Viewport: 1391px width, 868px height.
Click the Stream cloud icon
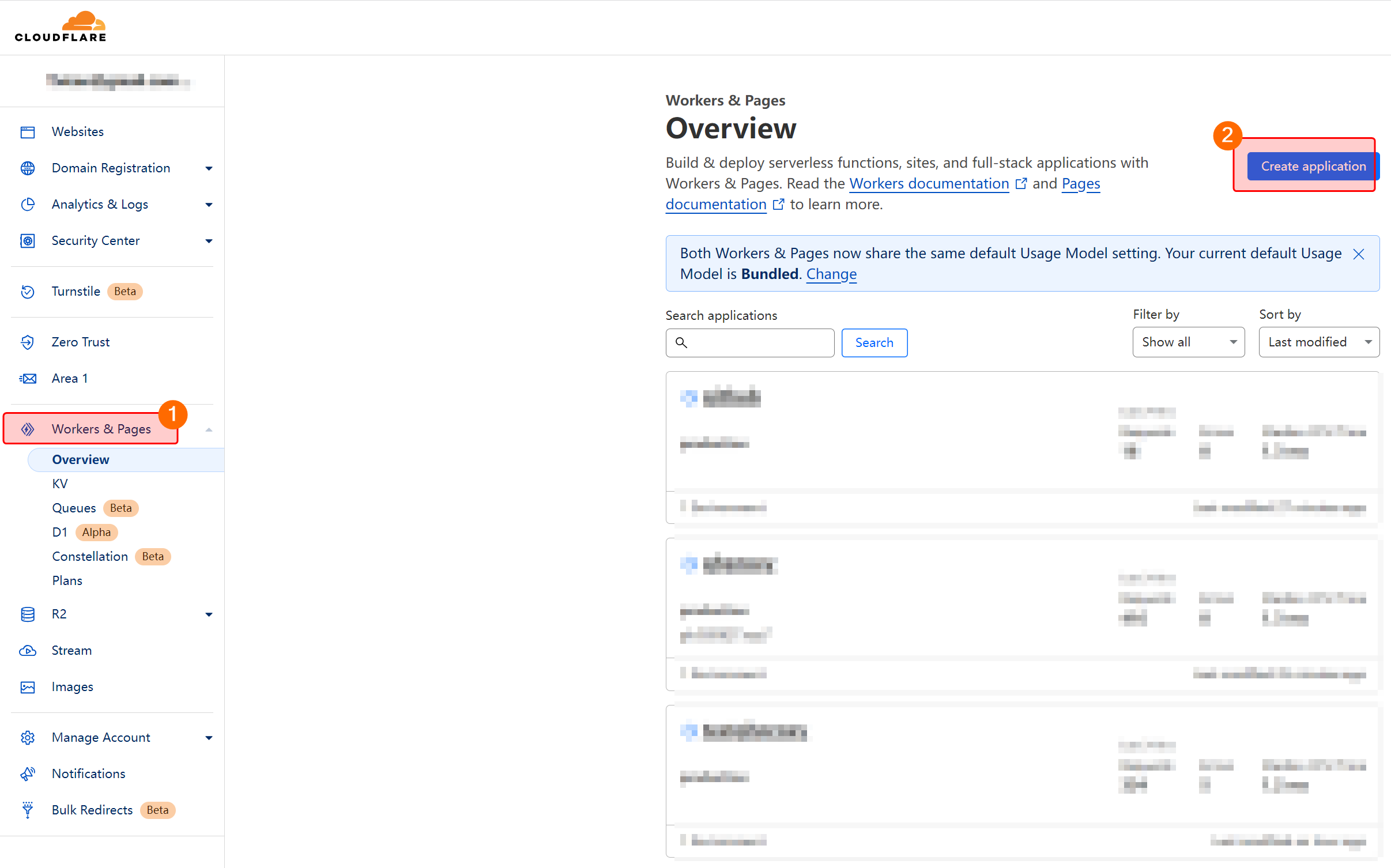[x=28, y=651]
